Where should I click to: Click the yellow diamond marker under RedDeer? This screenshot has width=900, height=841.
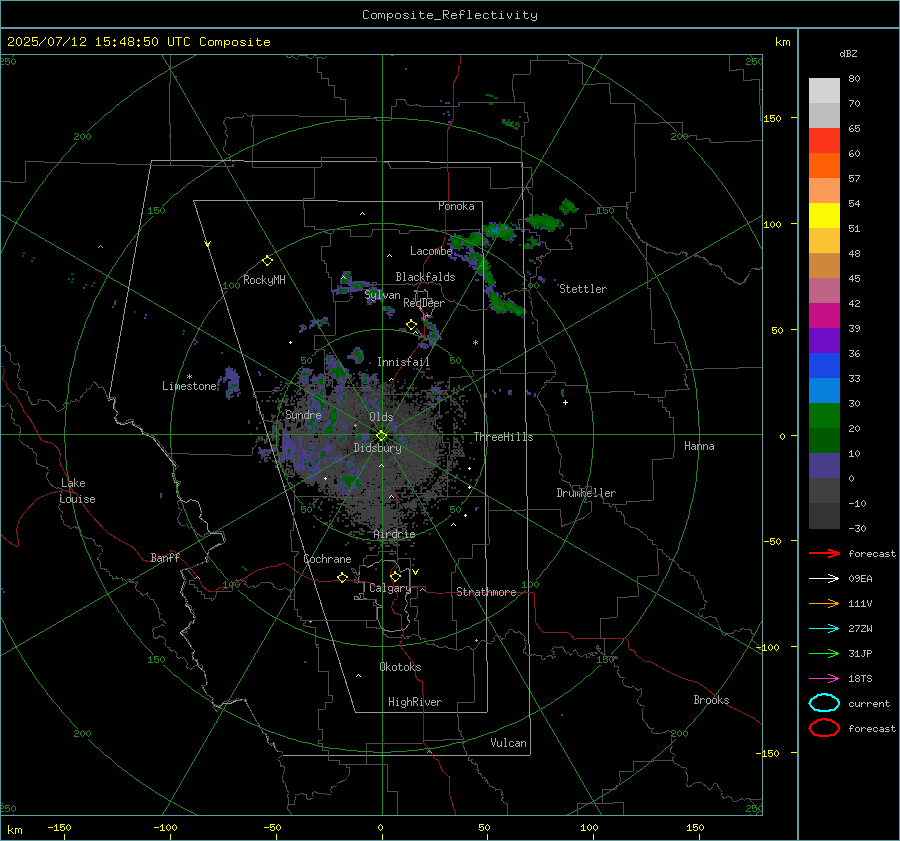pyautogui.click(x=411, y=325)
